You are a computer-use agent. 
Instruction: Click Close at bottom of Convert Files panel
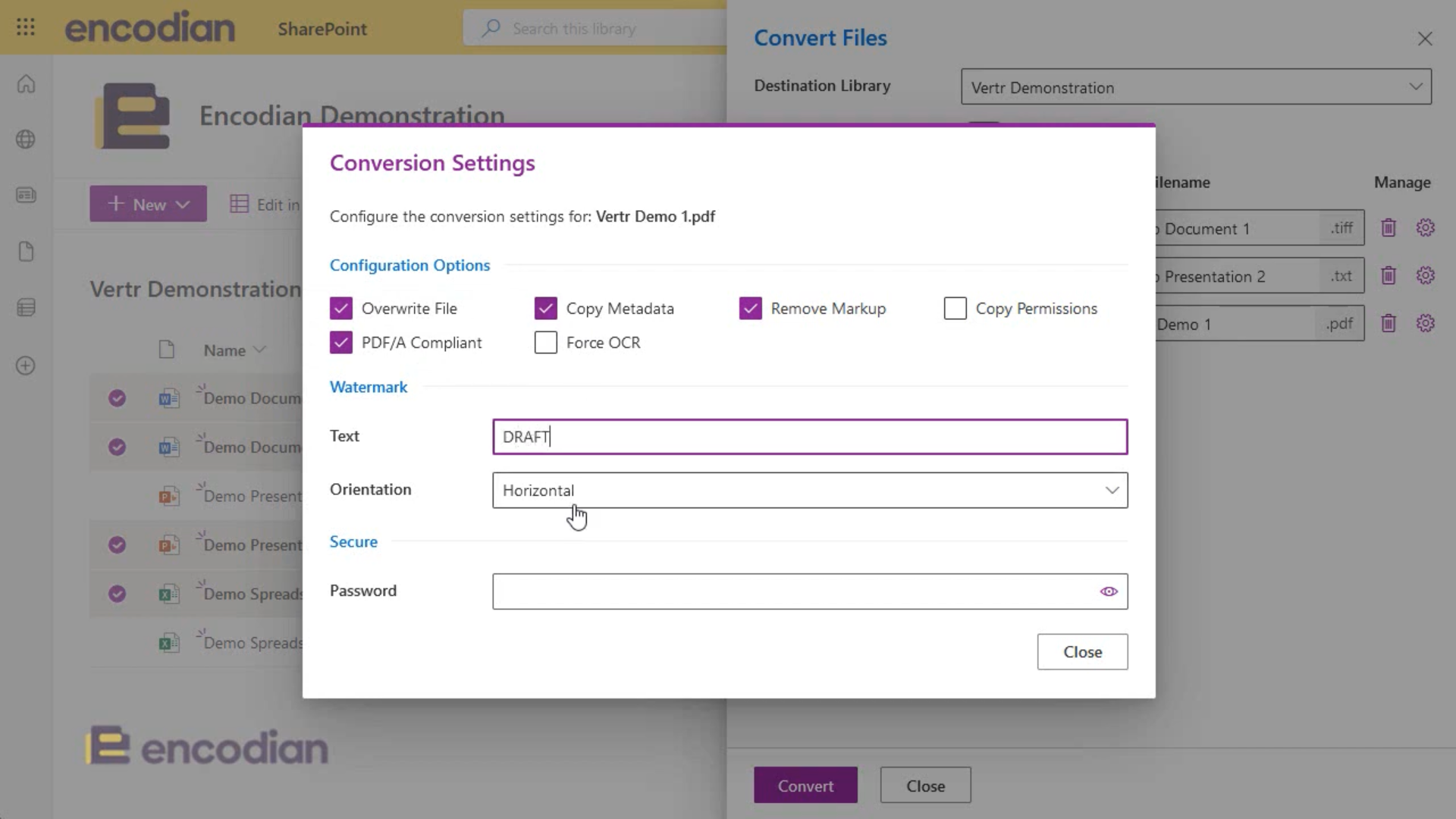click(925, 786)
